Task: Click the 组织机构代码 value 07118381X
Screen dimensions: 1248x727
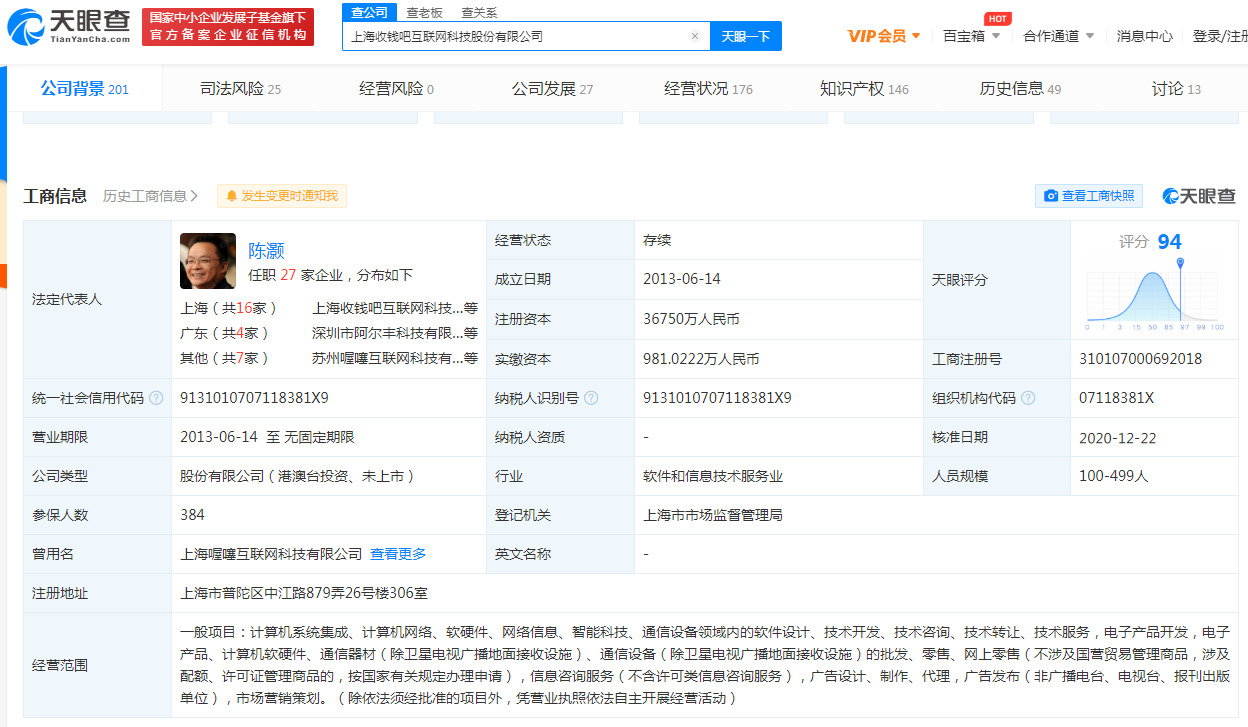Action: click(1116, 398)
